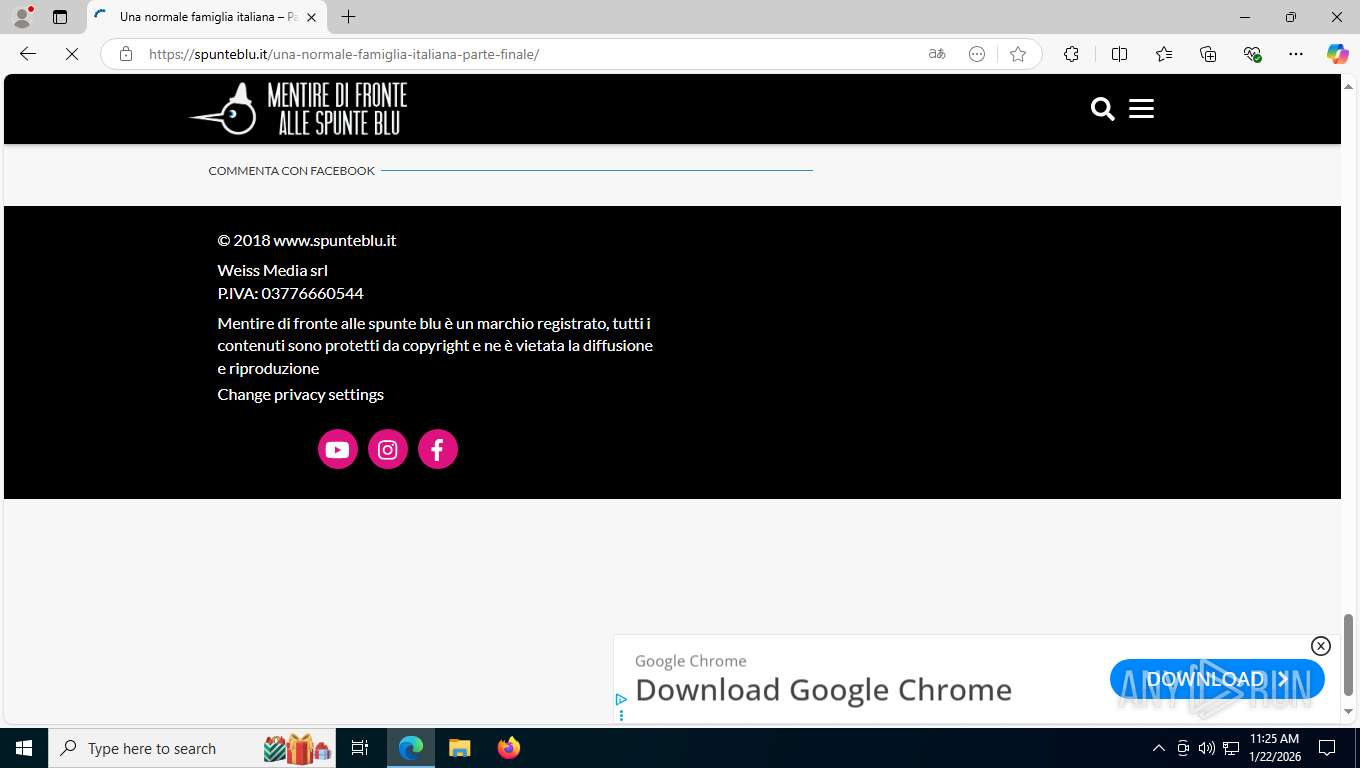Close the Google Chrome ad banner
This screenshot has width=1360, height=768.
1320,646
